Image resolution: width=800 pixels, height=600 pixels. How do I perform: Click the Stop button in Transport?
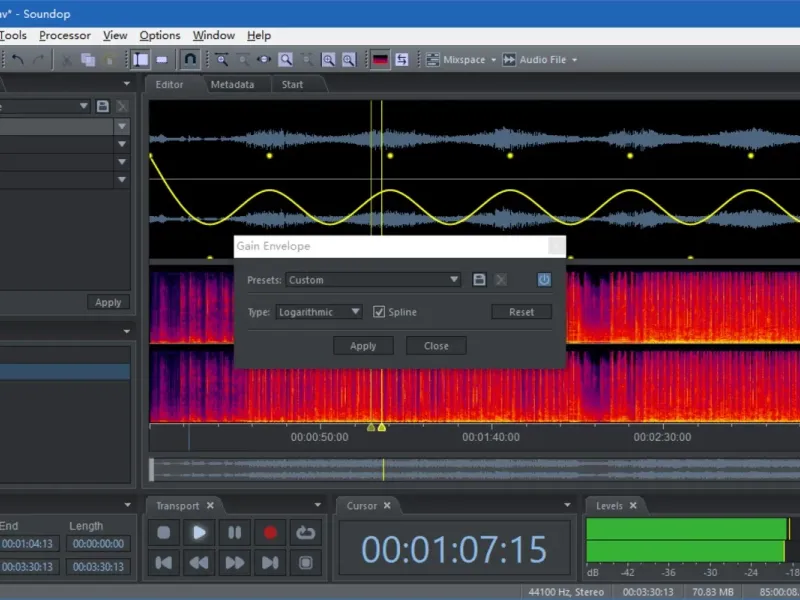coord(164,533)
